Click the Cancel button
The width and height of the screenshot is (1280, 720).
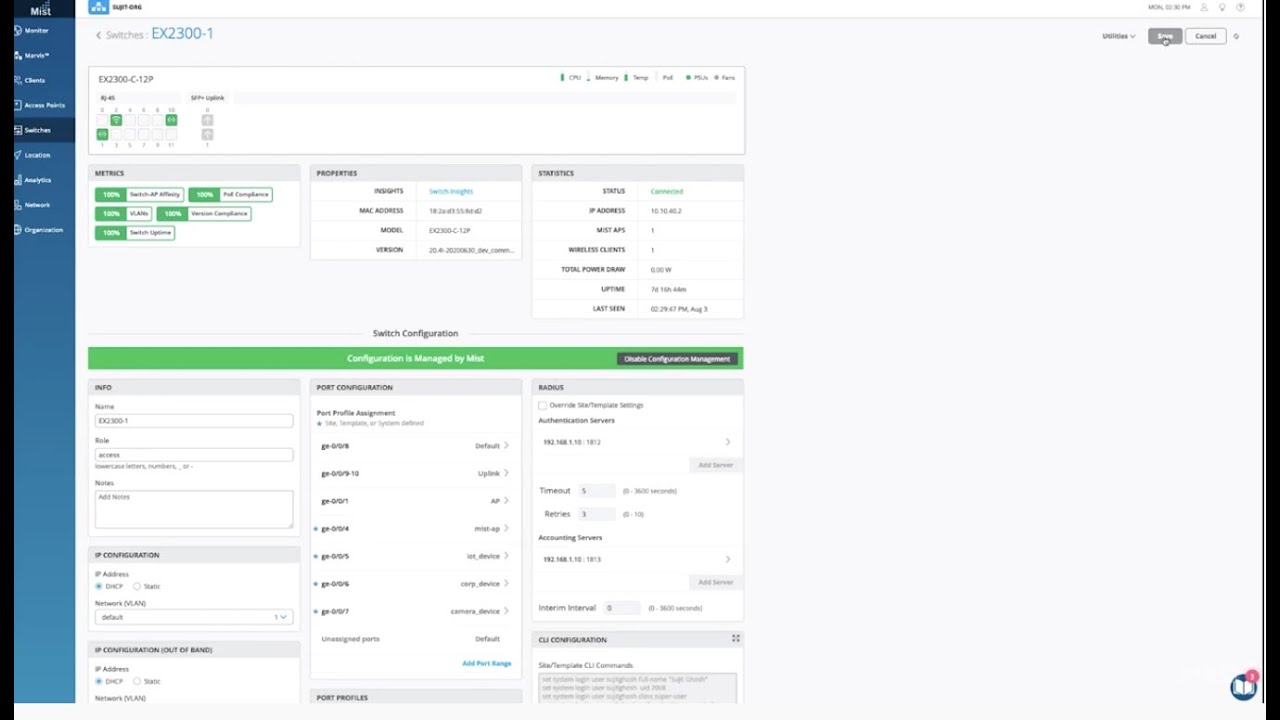coord(1206,36)
